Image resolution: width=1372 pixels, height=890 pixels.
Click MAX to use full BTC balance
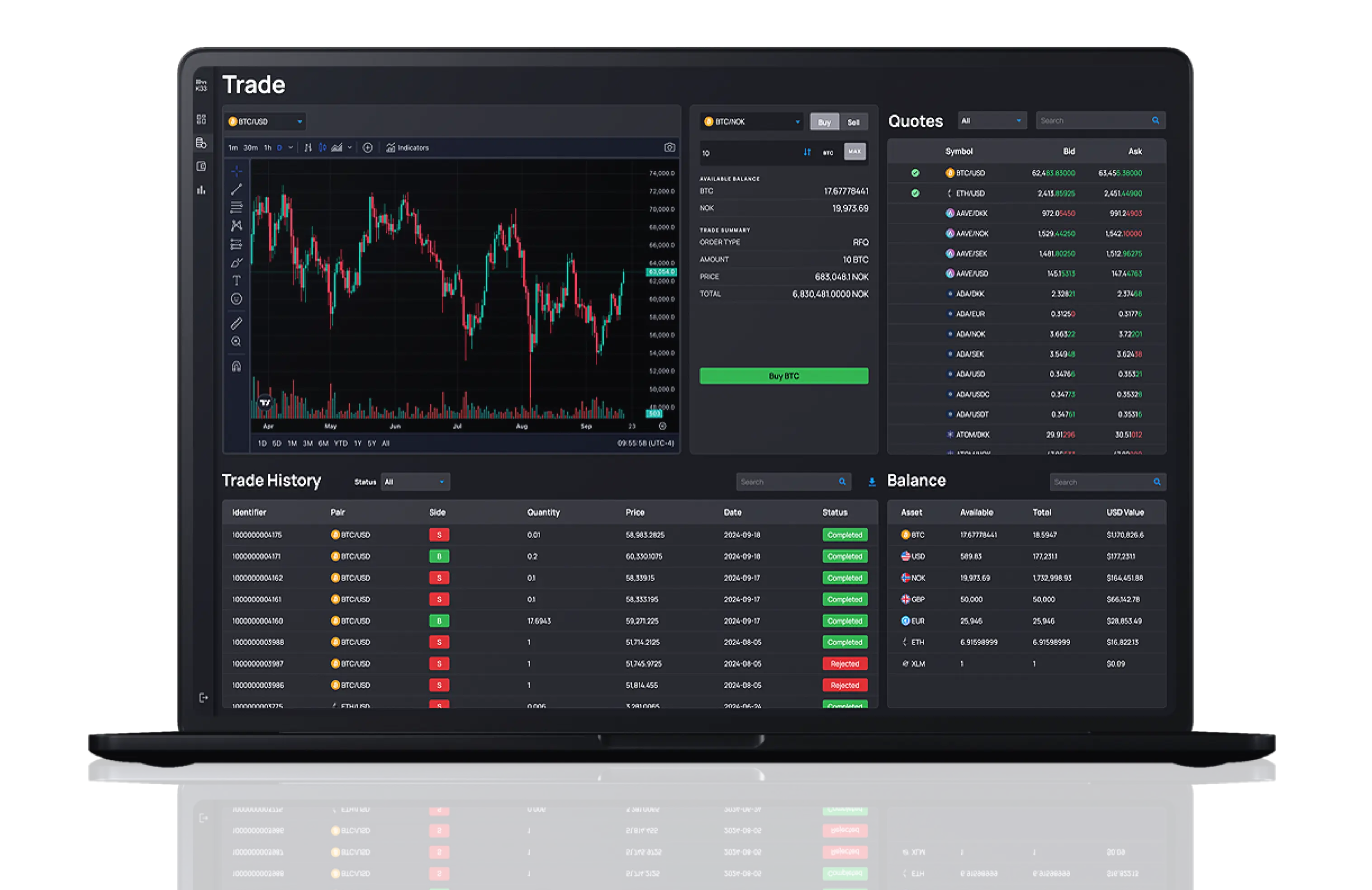pyautogui.click(x=855, y=151)
